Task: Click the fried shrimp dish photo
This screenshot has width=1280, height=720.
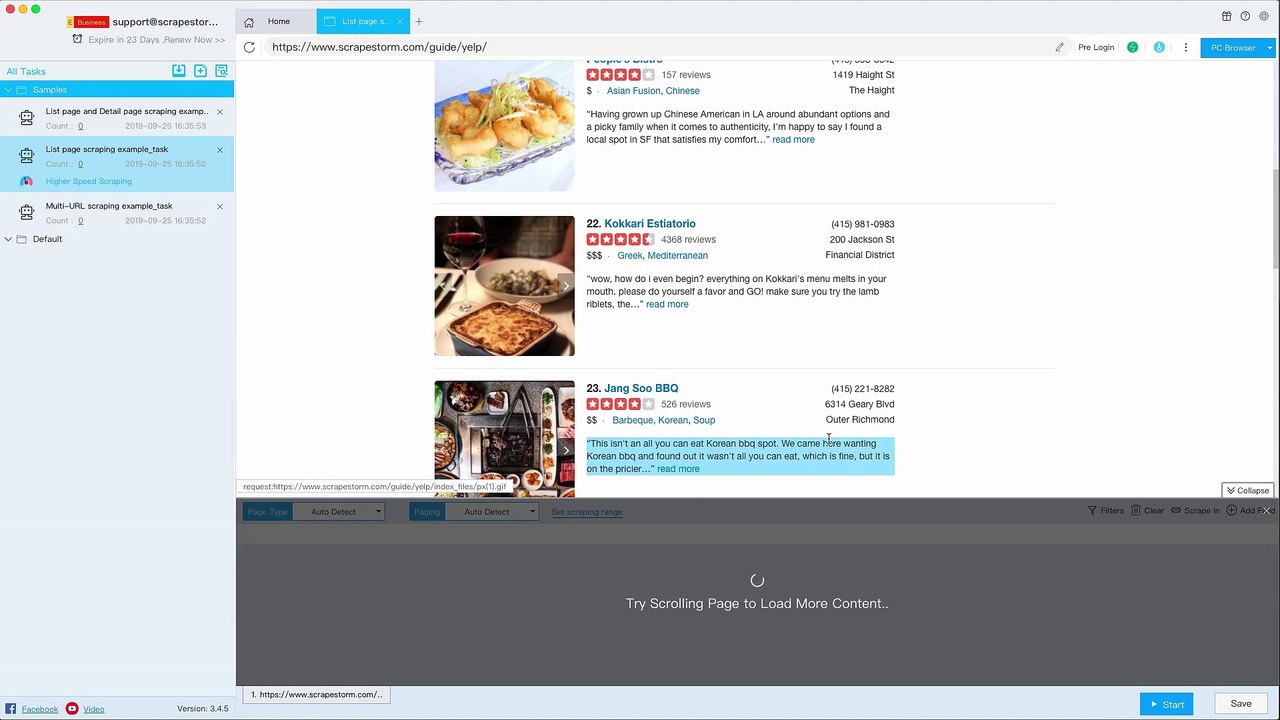Action: pyautogui.click(x=504, y=125)
